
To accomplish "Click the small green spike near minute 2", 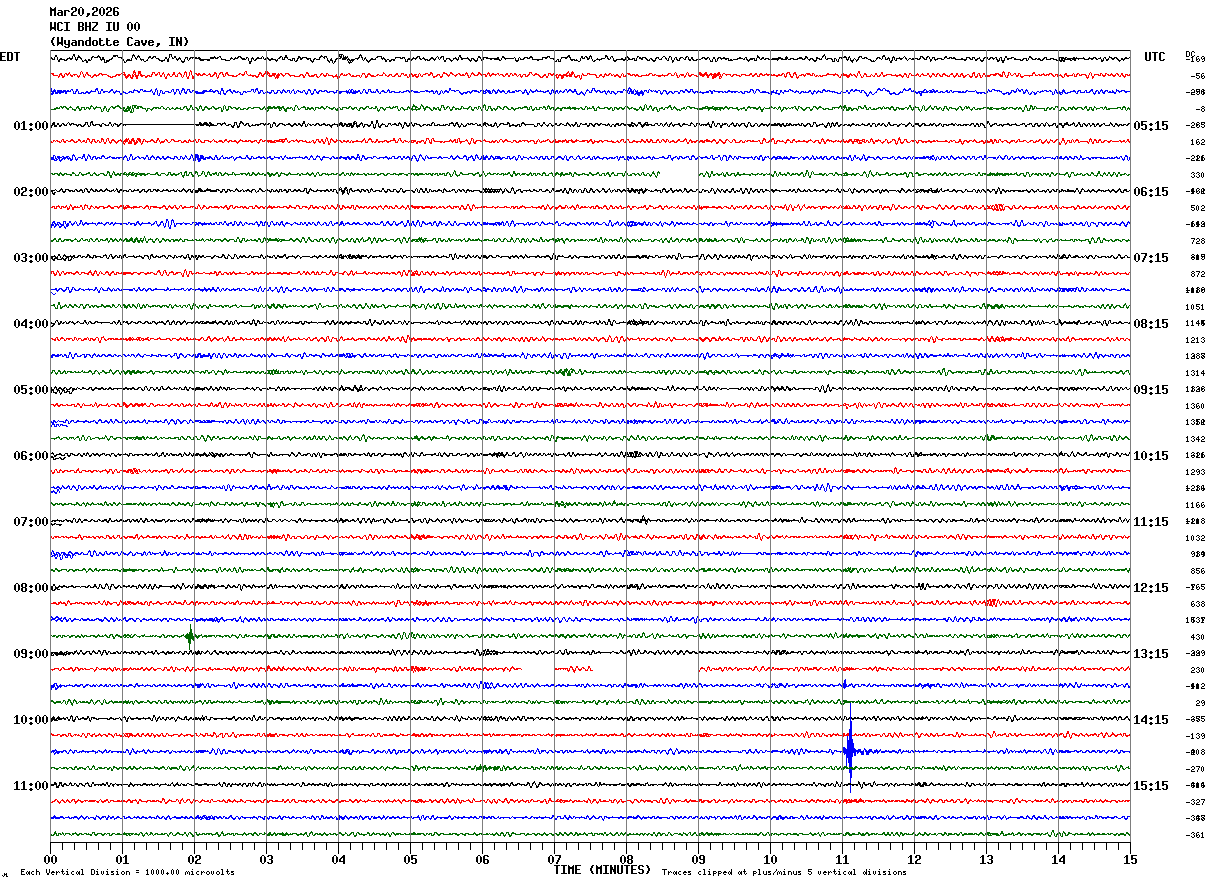I will pyautogui.click(x=191, y=636).
